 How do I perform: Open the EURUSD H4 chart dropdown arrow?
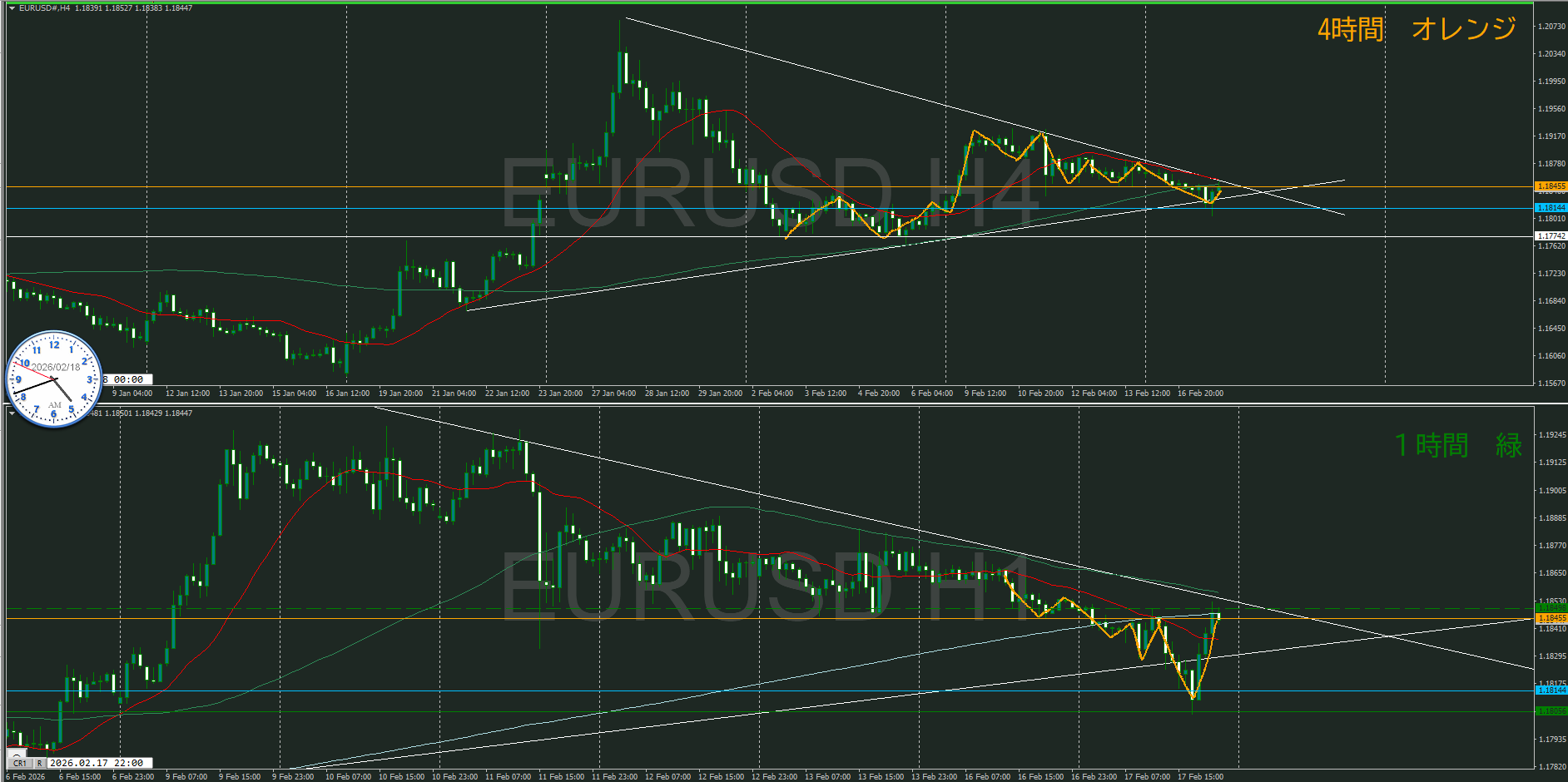coord(12,8)
